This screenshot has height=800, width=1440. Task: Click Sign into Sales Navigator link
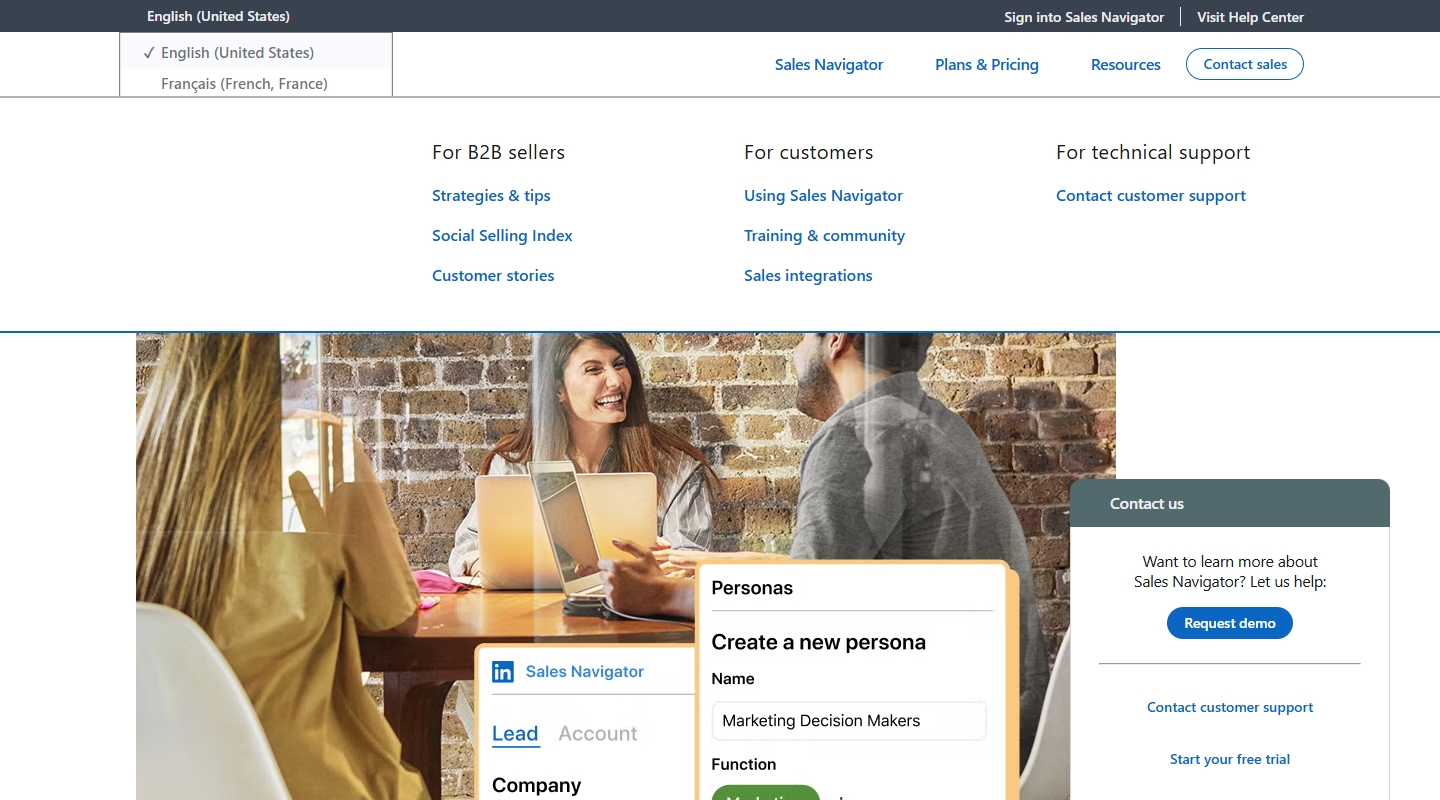coord(1084,17)
